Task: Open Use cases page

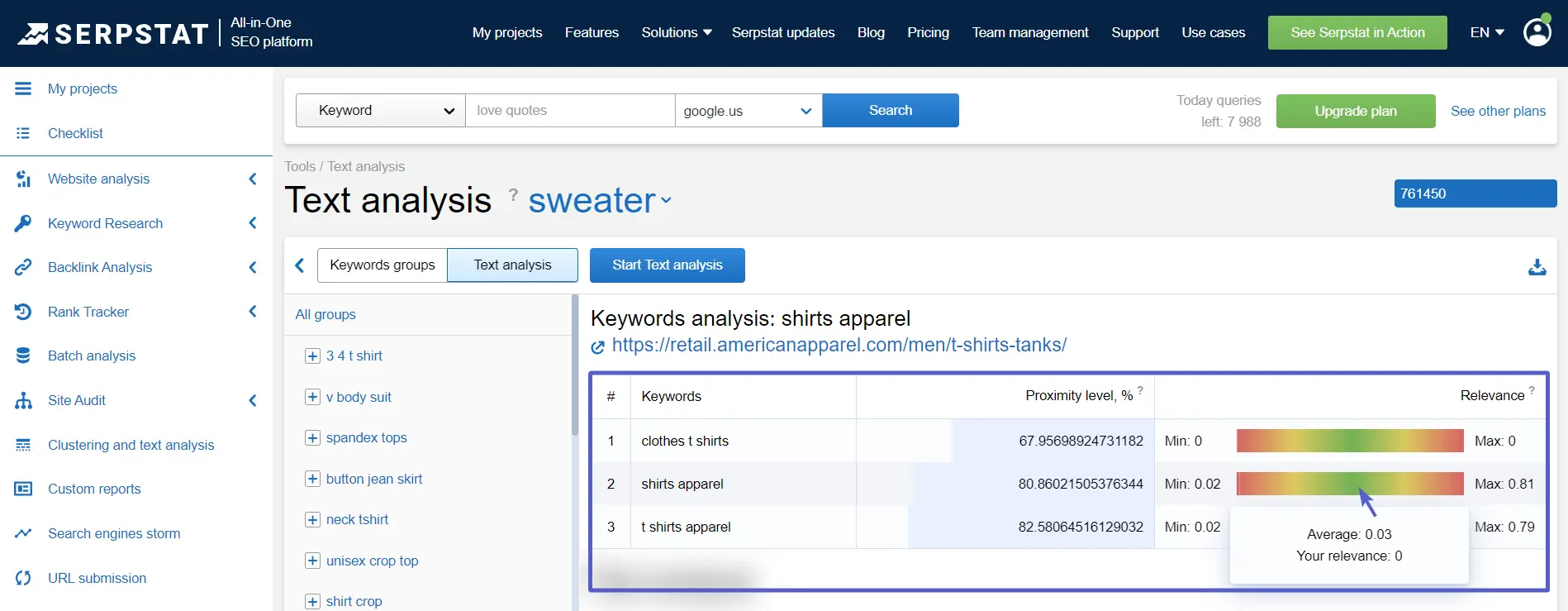Action: (1213, 32)
